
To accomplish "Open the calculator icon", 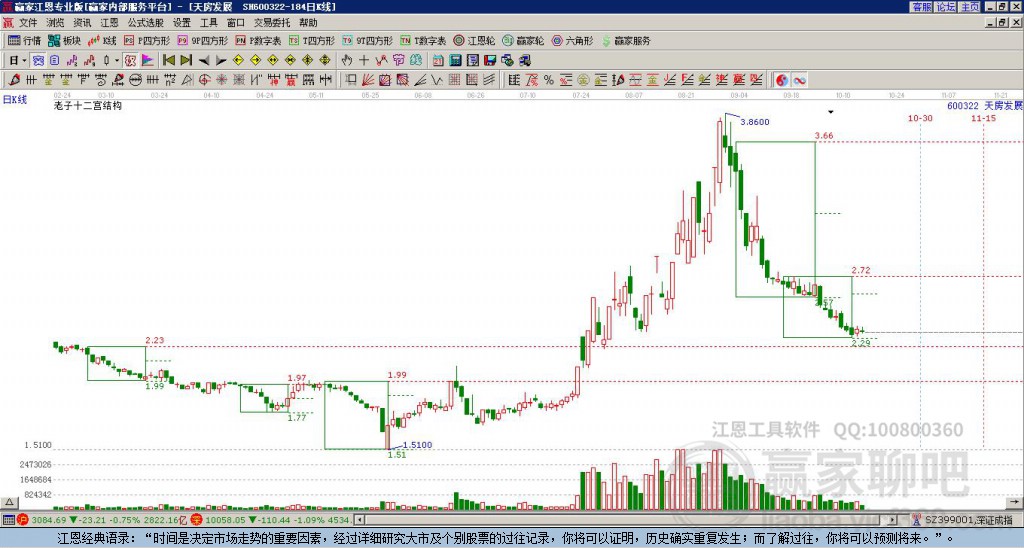I will point(455,61).
